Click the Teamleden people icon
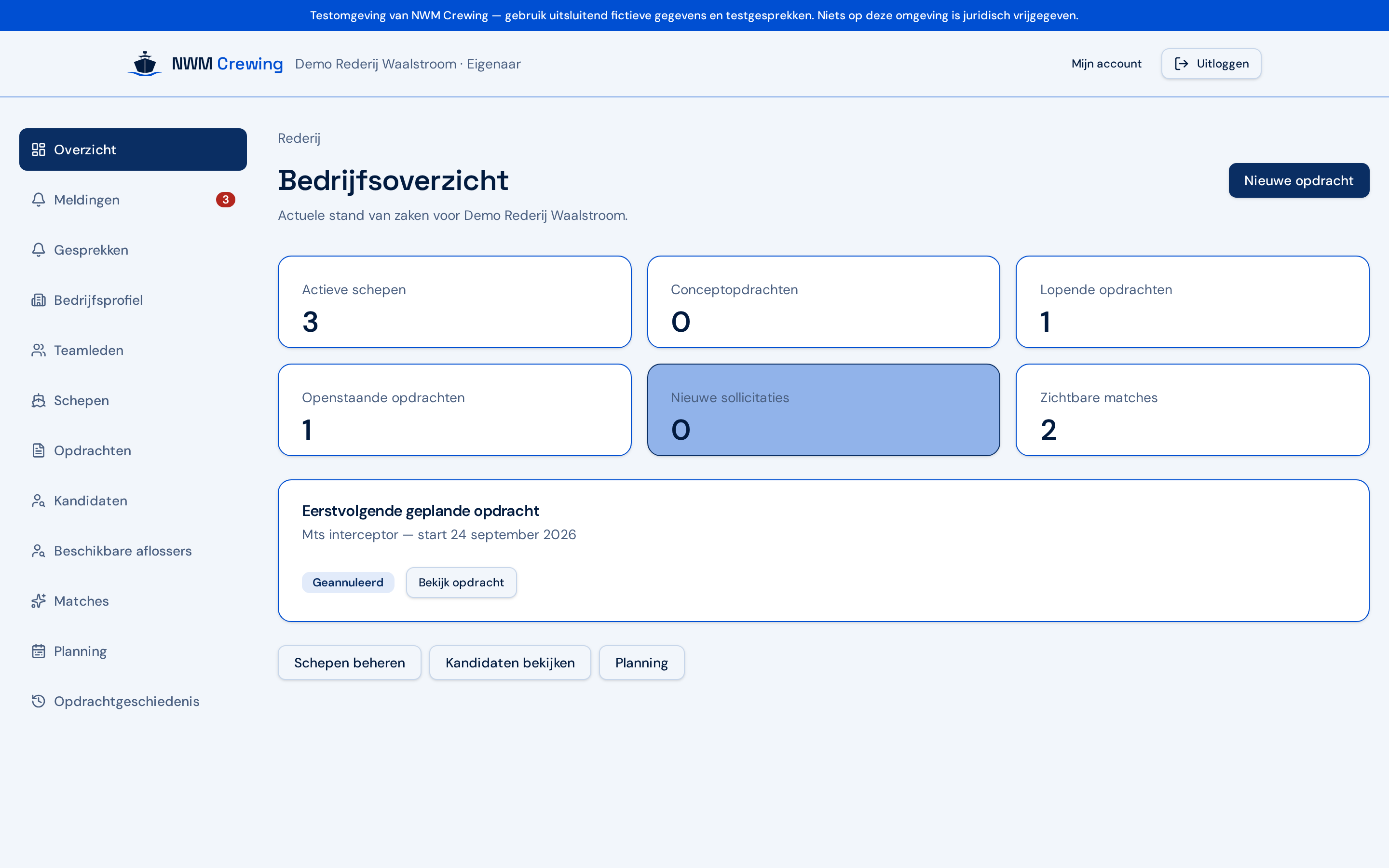This screenshot has width=1389, height=868. pyautogui.click(x=39, y=350)
